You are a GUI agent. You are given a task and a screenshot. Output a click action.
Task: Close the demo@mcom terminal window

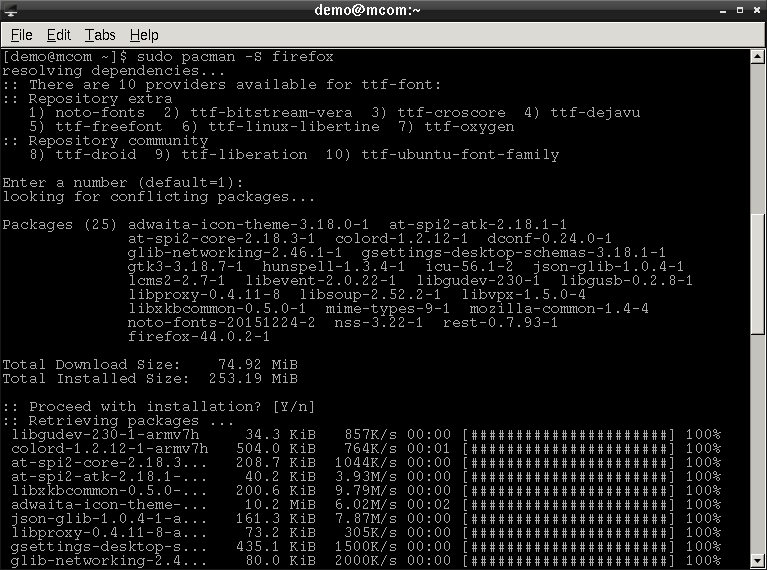coord(755,11)
